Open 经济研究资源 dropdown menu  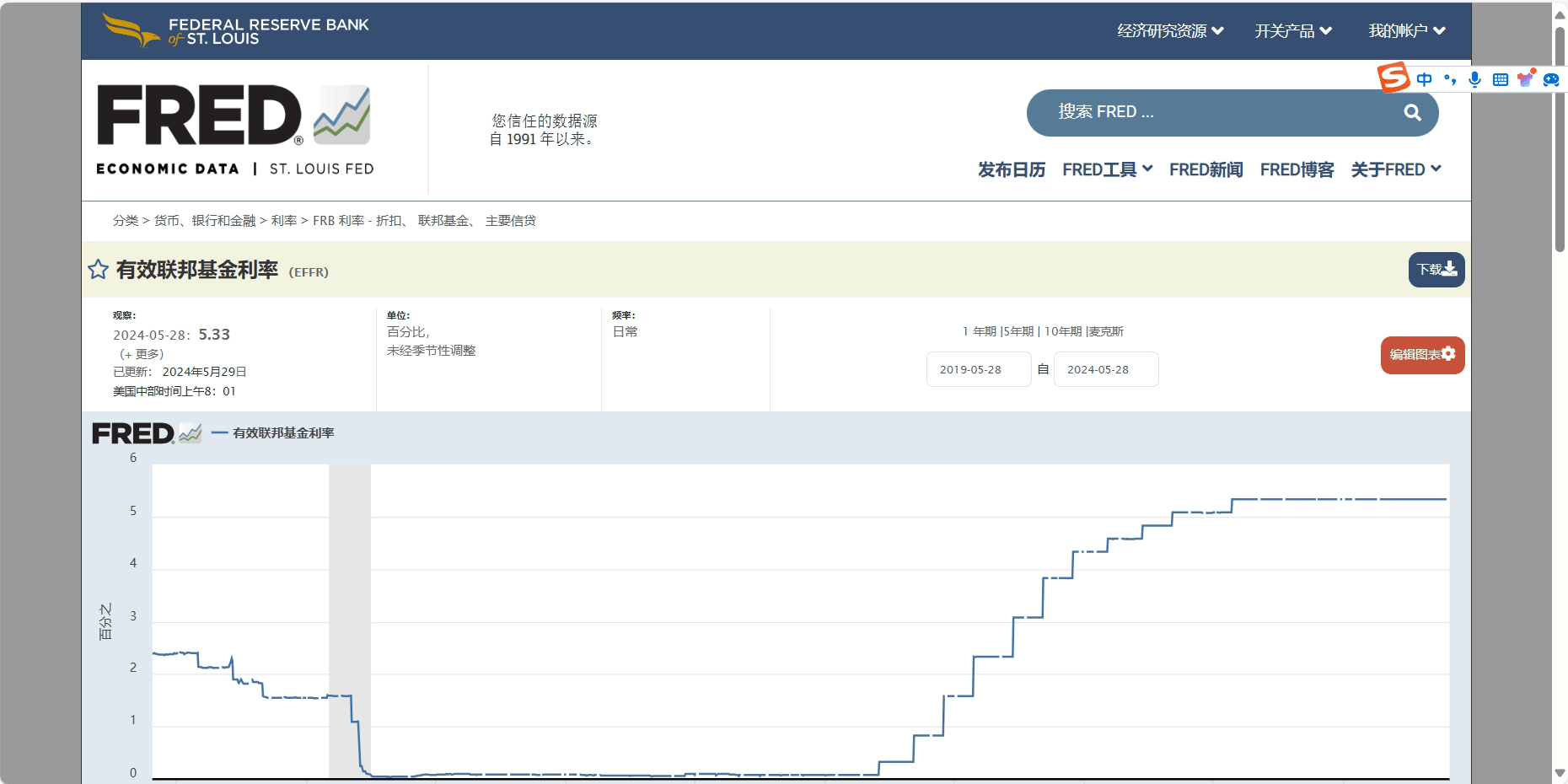point(1170,31)
